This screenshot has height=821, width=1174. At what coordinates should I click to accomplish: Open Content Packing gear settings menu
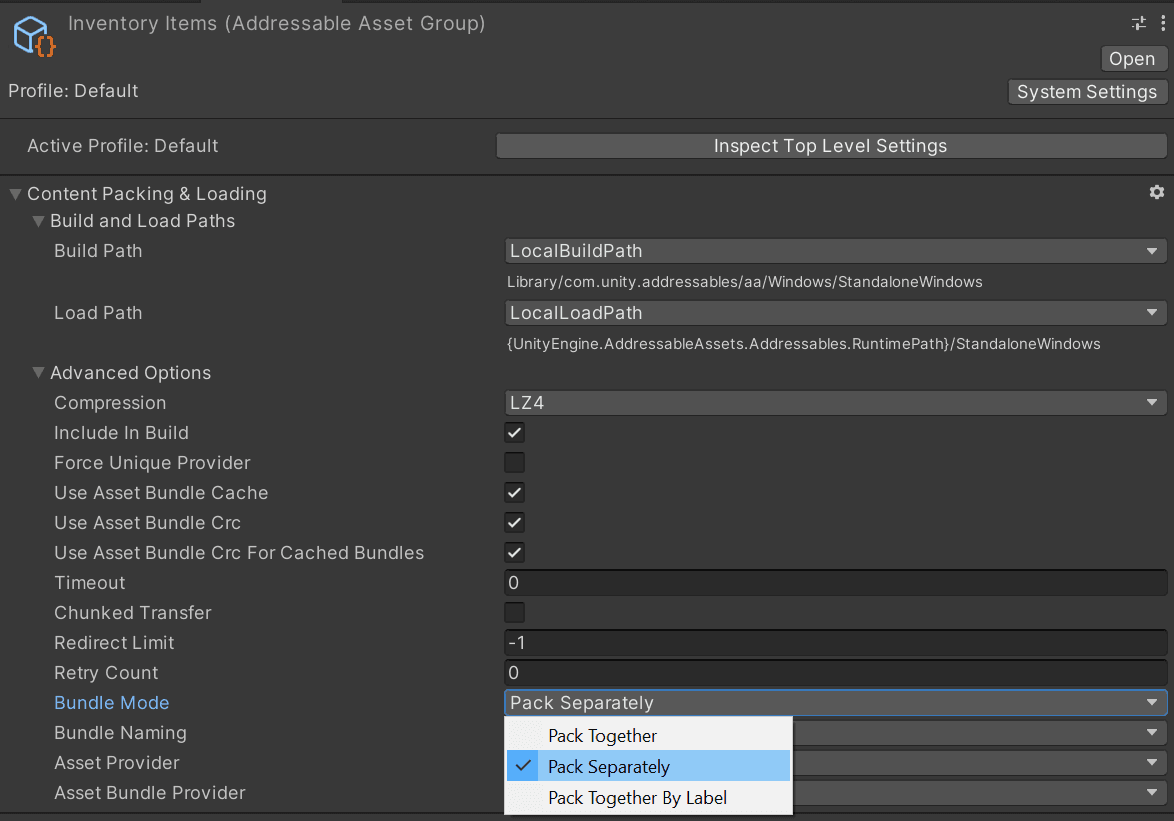(1156, 192)
